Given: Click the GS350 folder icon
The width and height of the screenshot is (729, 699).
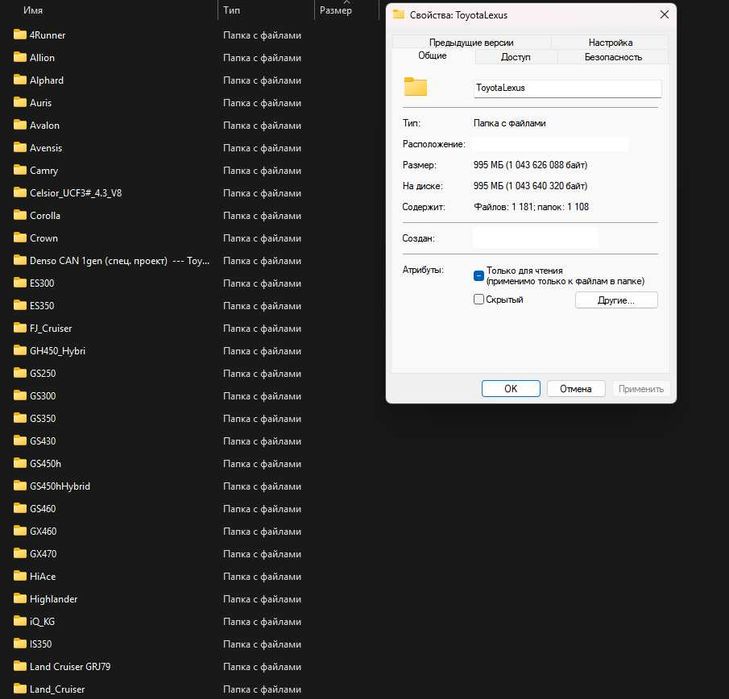Looking at the screenshot, I should tap(20, 418).
